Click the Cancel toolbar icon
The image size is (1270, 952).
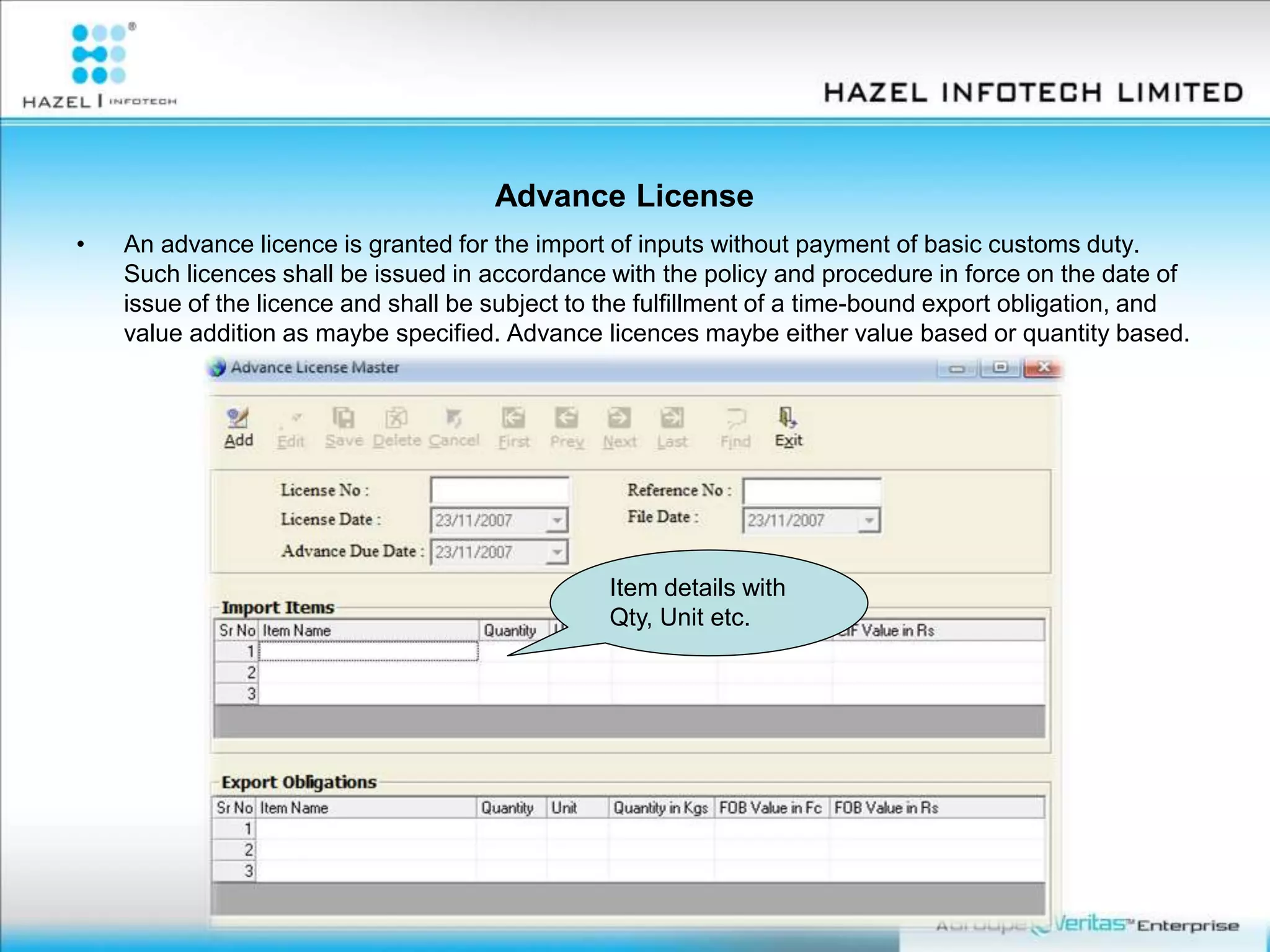454,428
